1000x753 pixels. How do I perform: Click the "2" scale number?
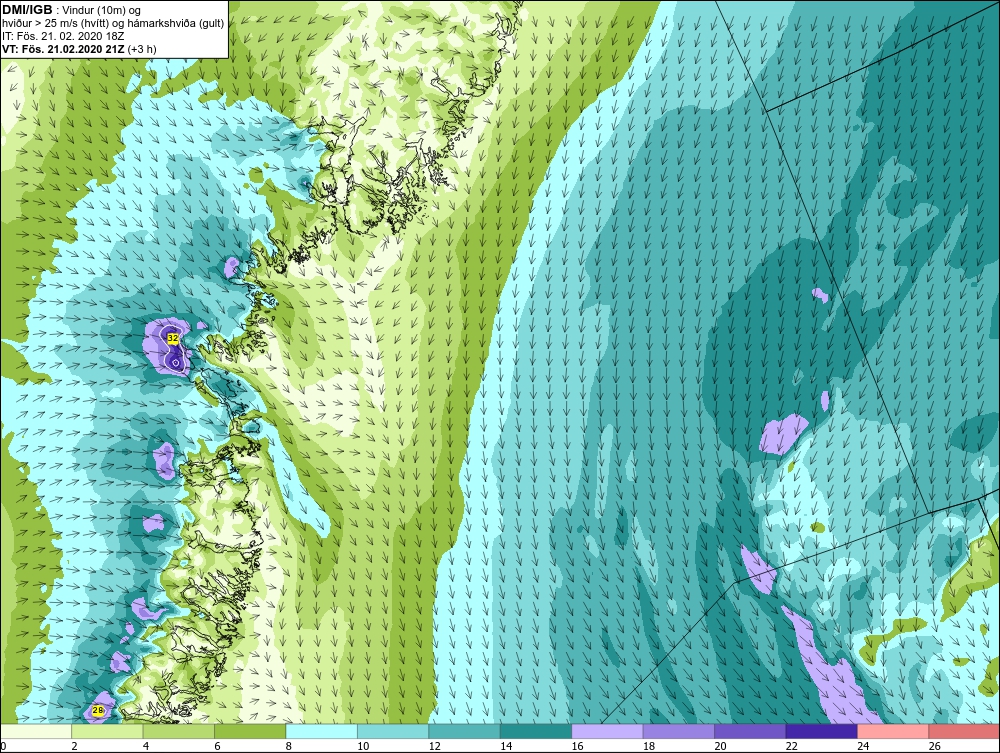tap(75, 746)
